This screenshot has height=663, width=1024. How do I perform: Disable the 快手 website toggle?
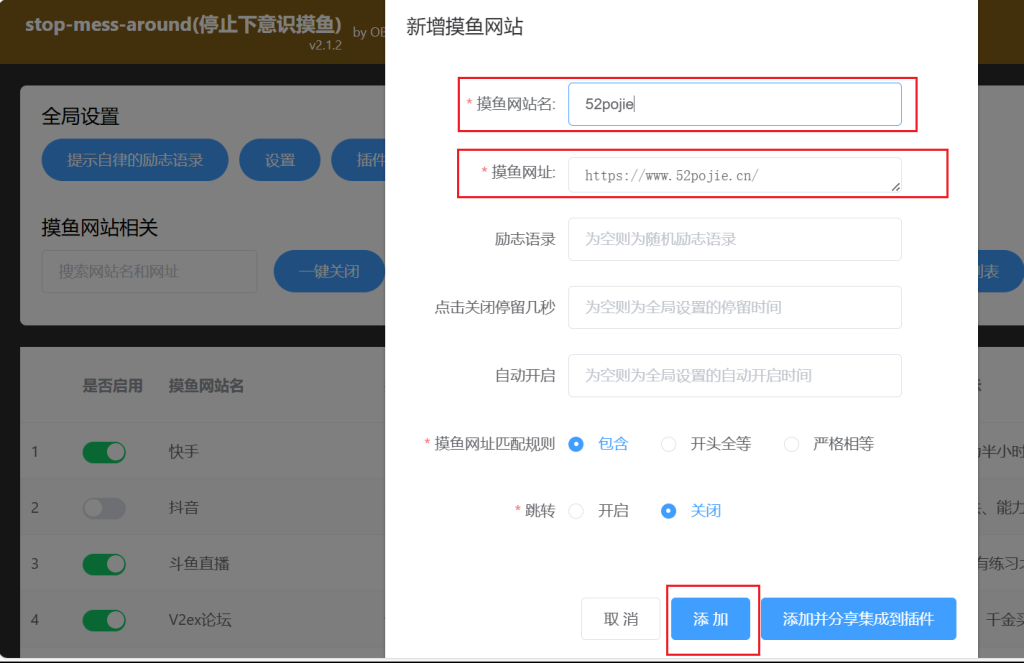[x=104, y=452]
